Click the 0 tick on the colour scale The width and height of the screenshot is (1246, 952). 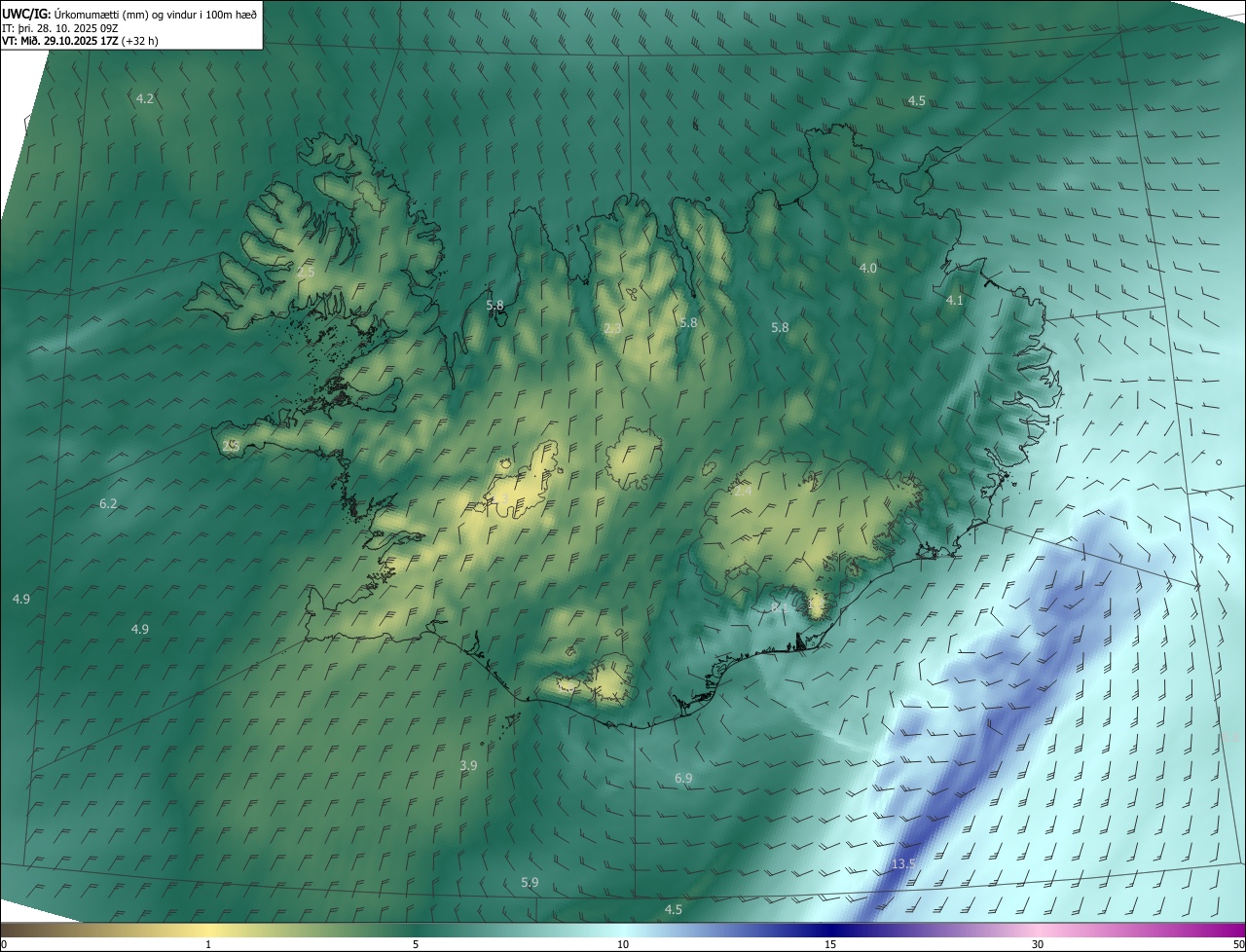[4, 944]
